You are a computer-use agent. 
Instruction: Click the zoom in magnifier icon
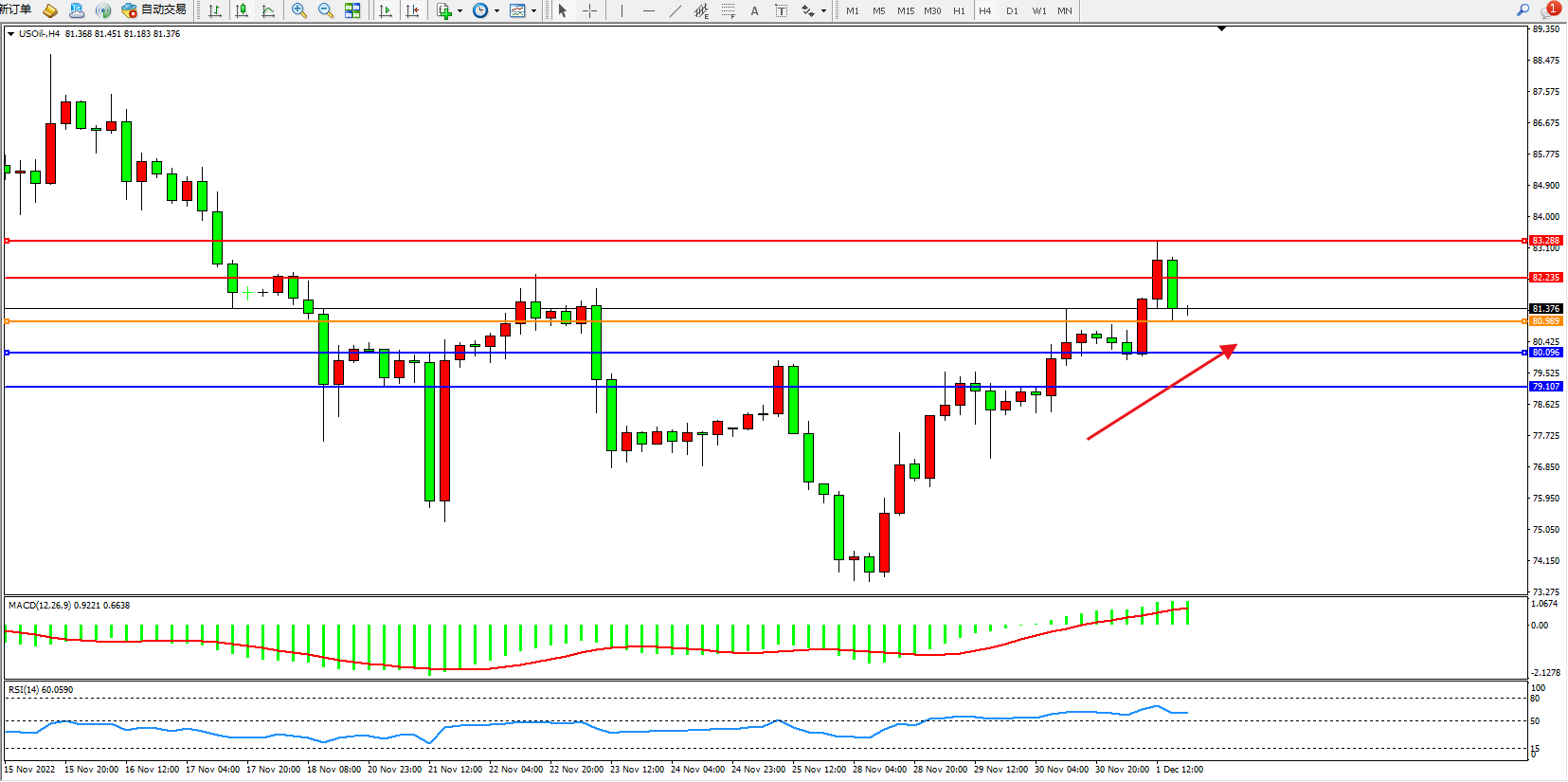pos(299,10)
